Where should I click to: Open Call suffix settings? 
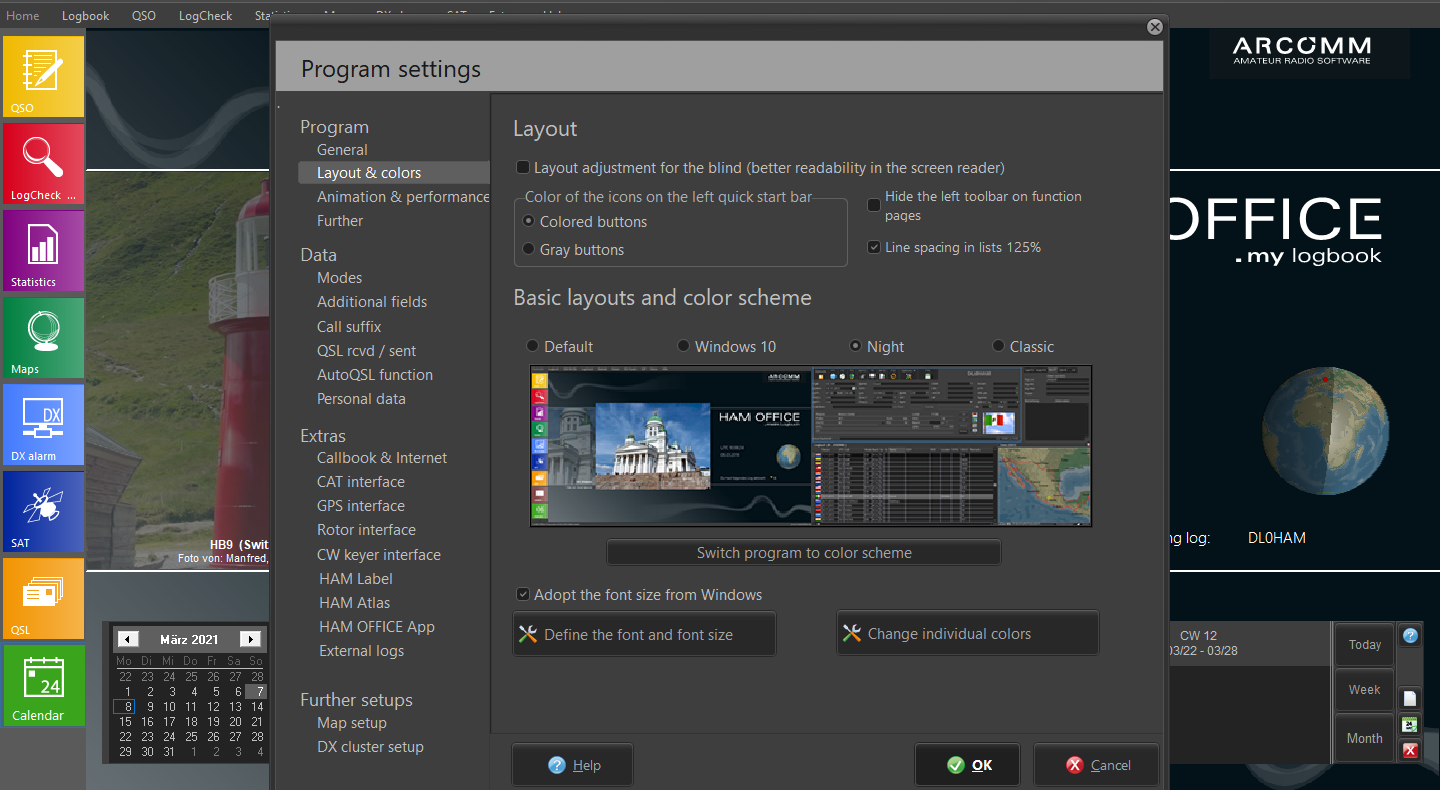click(349, 327)
